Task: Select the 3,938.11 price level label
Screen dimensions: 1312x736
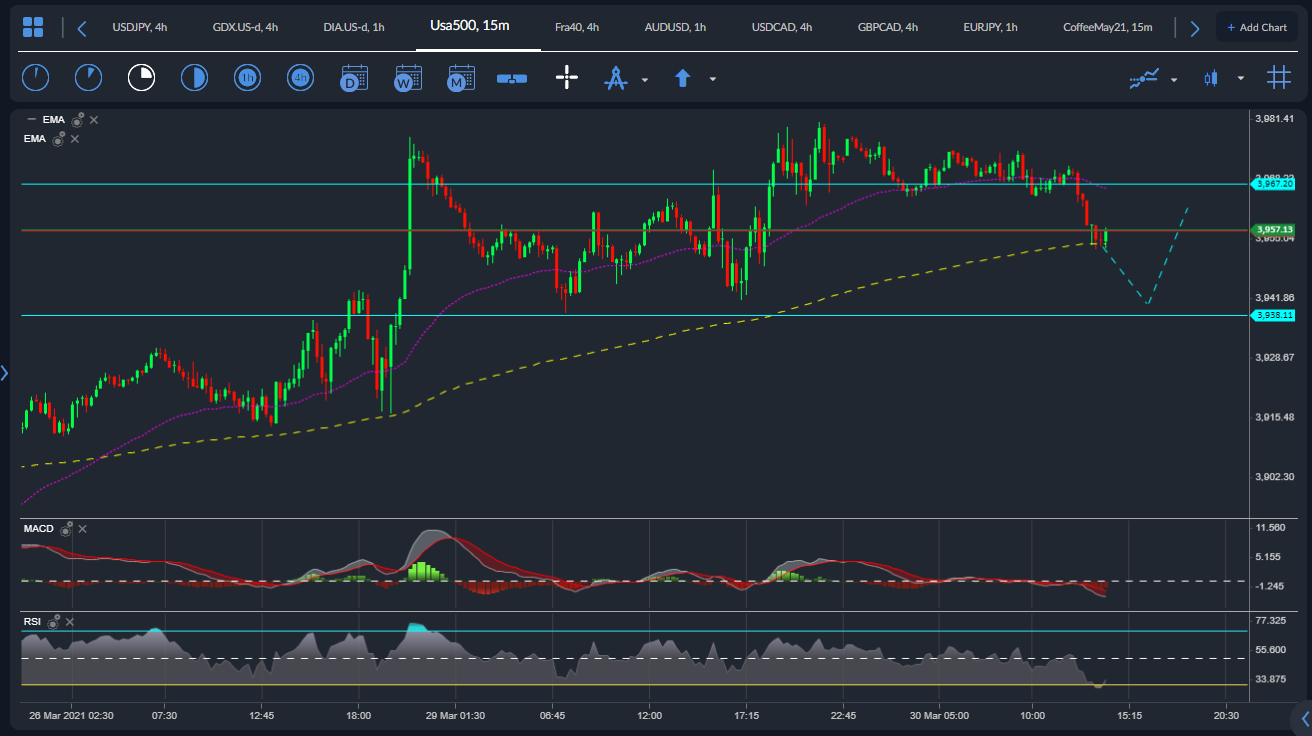Action: tap(1274, 315)
